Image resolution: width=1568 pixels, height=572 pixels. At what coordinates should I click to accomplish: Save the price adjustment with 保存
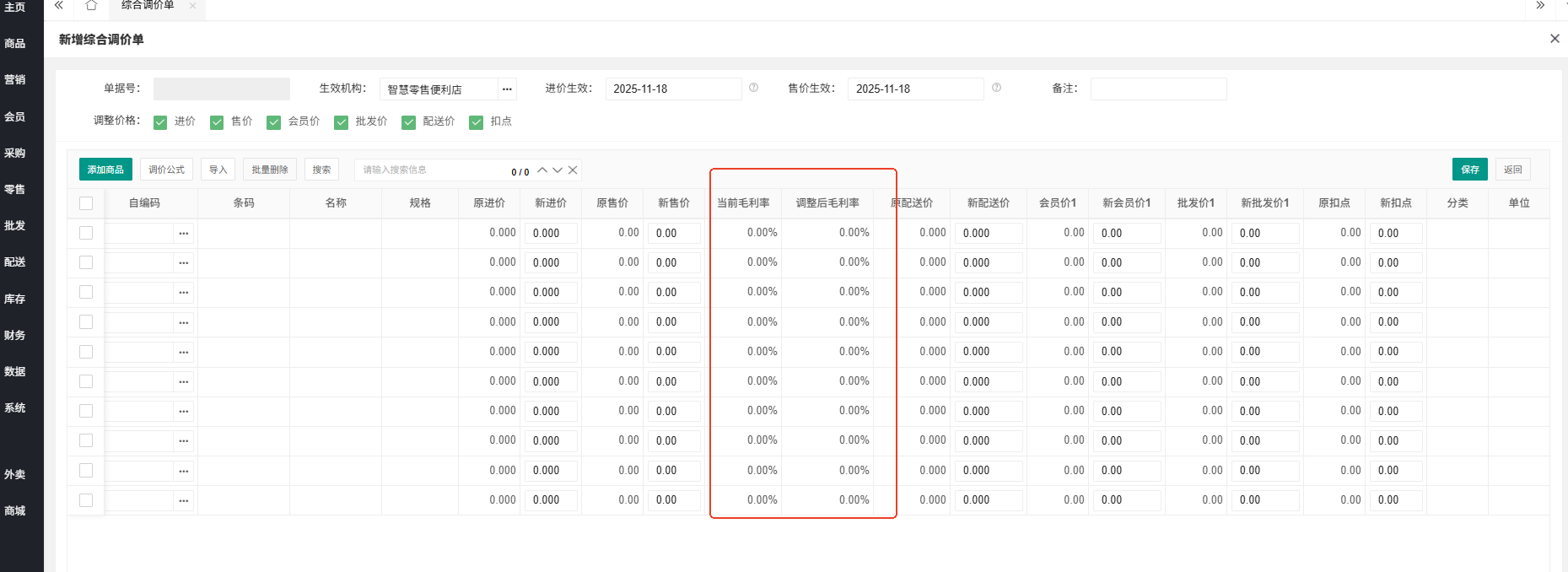[1470, 170]
